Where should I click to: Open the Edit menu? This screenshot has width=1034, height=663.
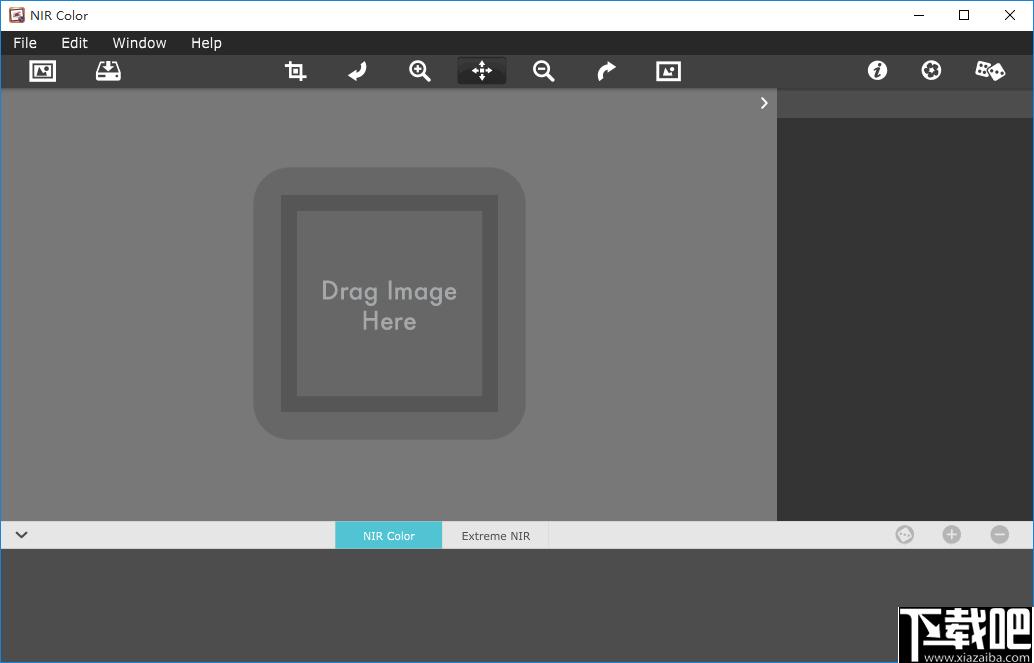tap(74, 43)
